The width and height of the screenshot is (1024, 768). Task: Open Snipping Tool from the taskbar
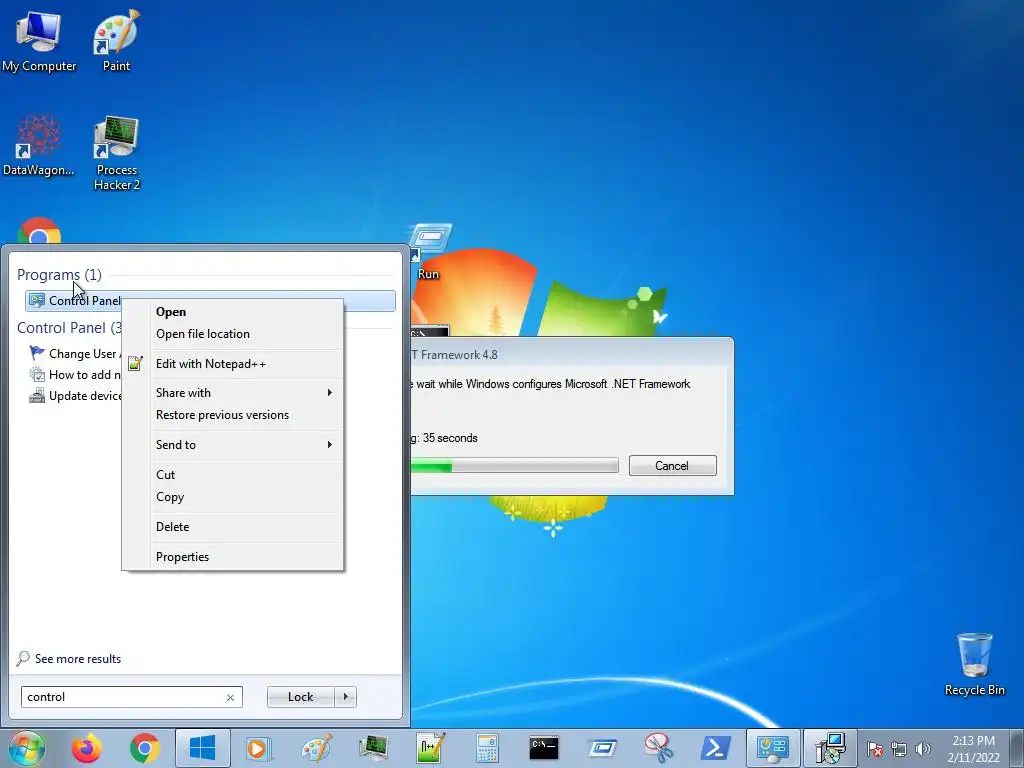tap(658, 748)
